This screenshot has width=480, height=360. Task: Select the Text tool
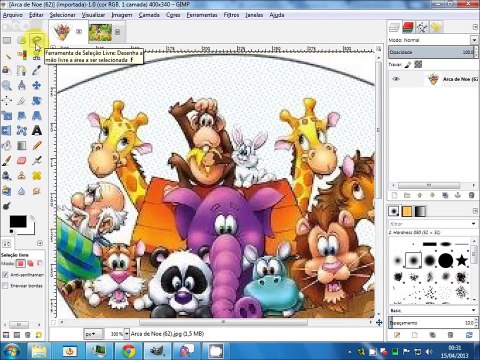[36, 130]
